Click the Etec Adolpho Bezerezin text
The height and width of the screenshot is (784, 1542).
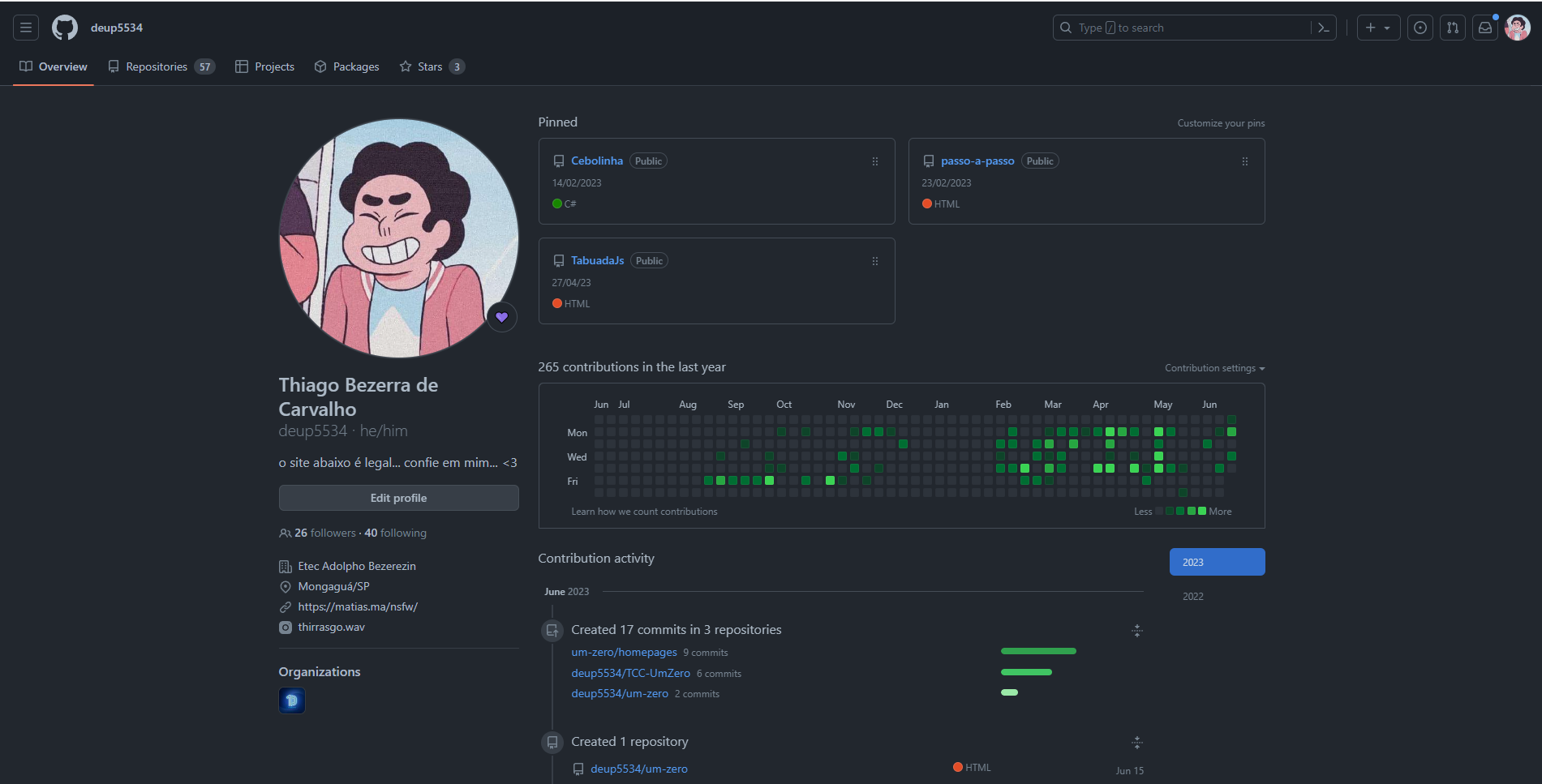[x=357, y=566]
